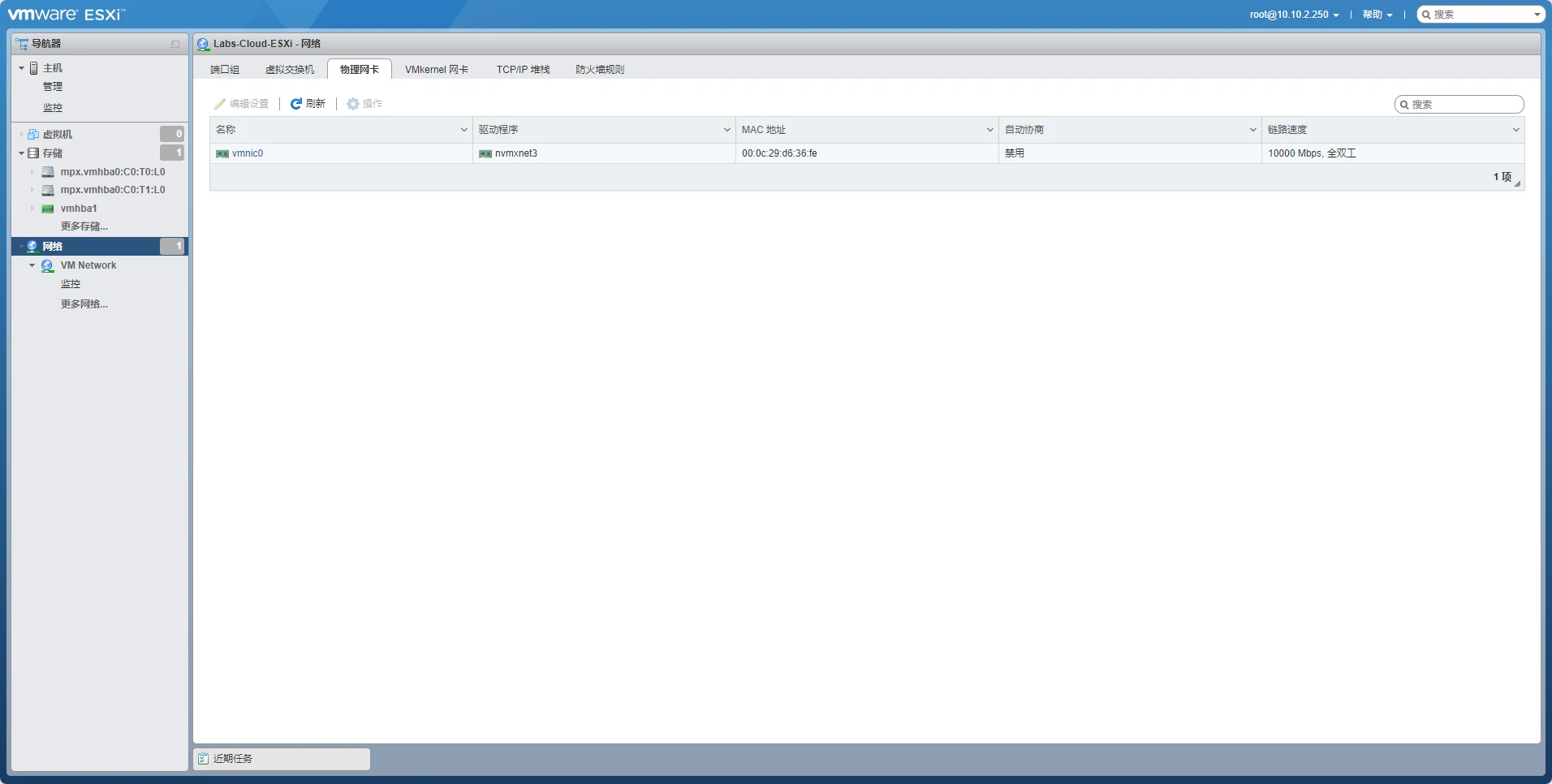Open the link speed column dropdown
Image resolution: width=1552 pixels, height=784 pixels.
point(1515,130)
